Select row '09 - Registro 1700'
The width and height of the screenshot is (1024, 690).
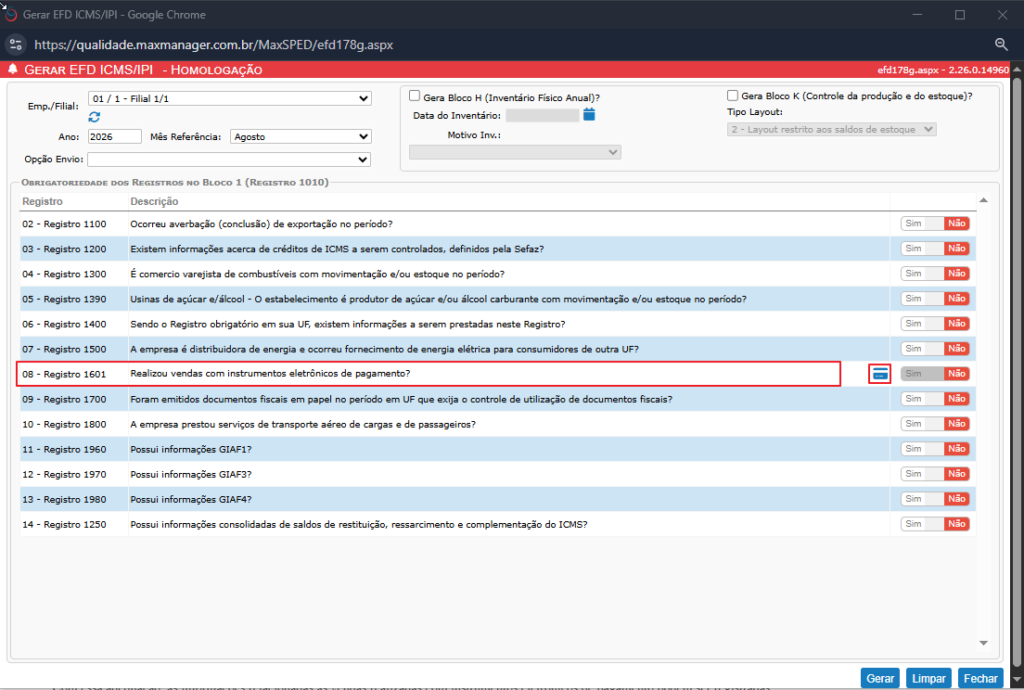point(498,399)
